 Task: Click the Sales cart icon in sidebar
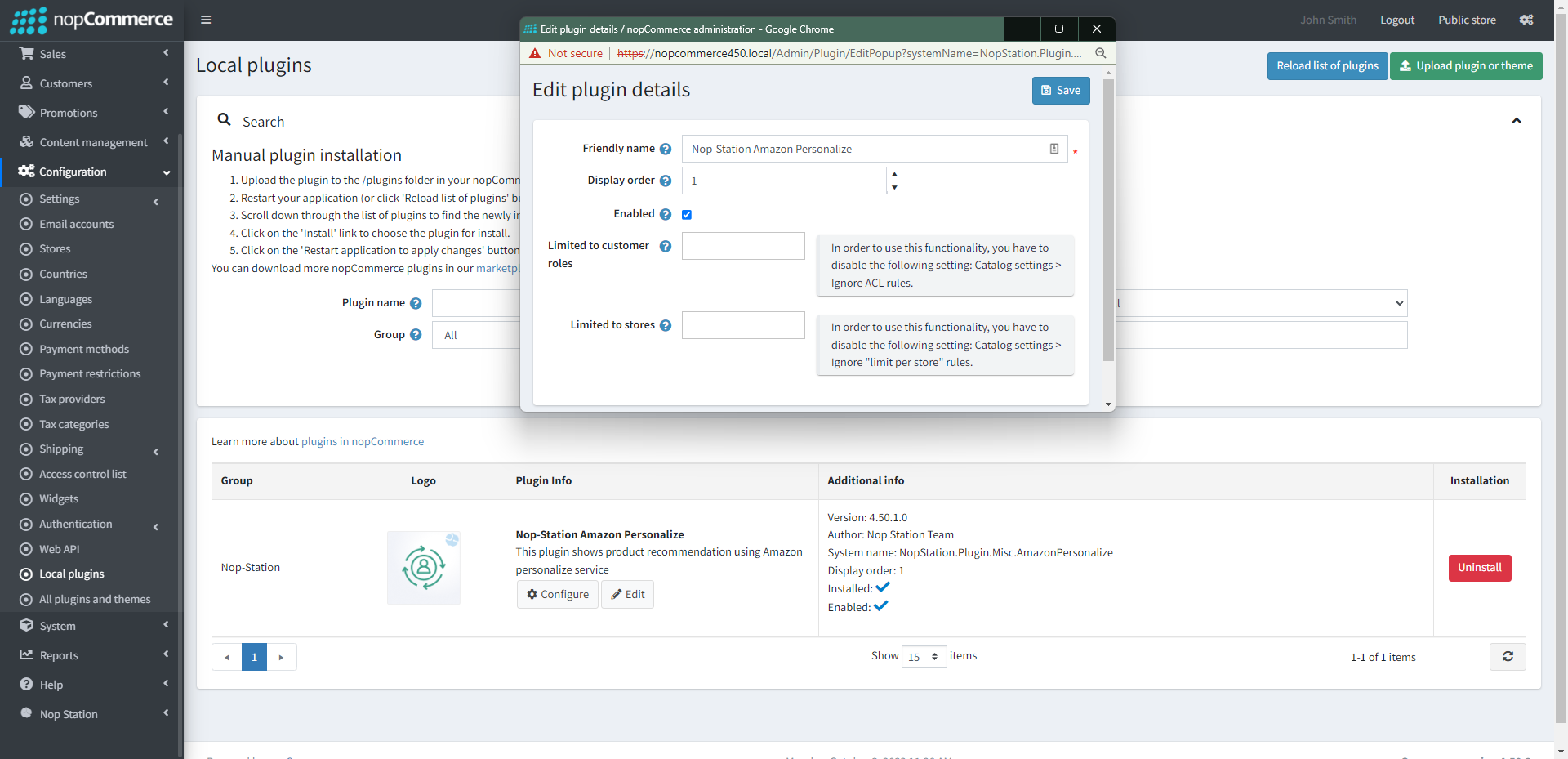point(26,54)
